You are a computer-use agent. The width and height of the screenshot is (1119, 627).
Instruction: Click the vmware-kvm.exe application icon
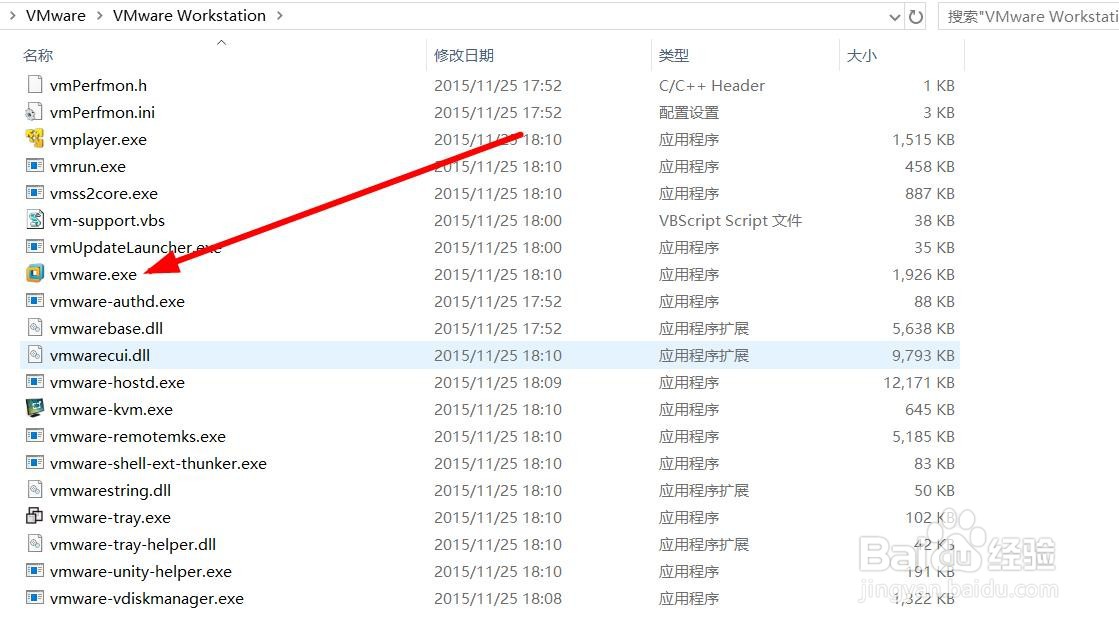[x=34, y=409]
